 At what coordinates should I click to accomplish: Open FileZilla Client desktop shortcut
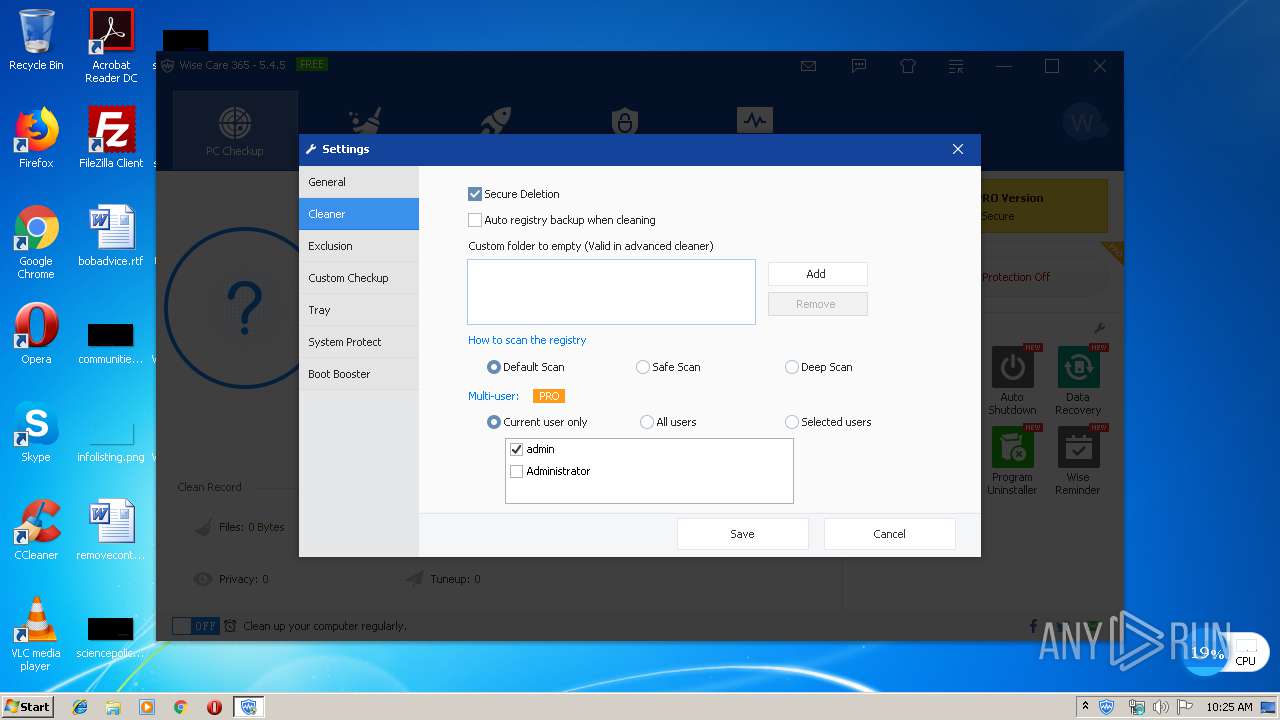pyautogui.click(x=111, y=138)
